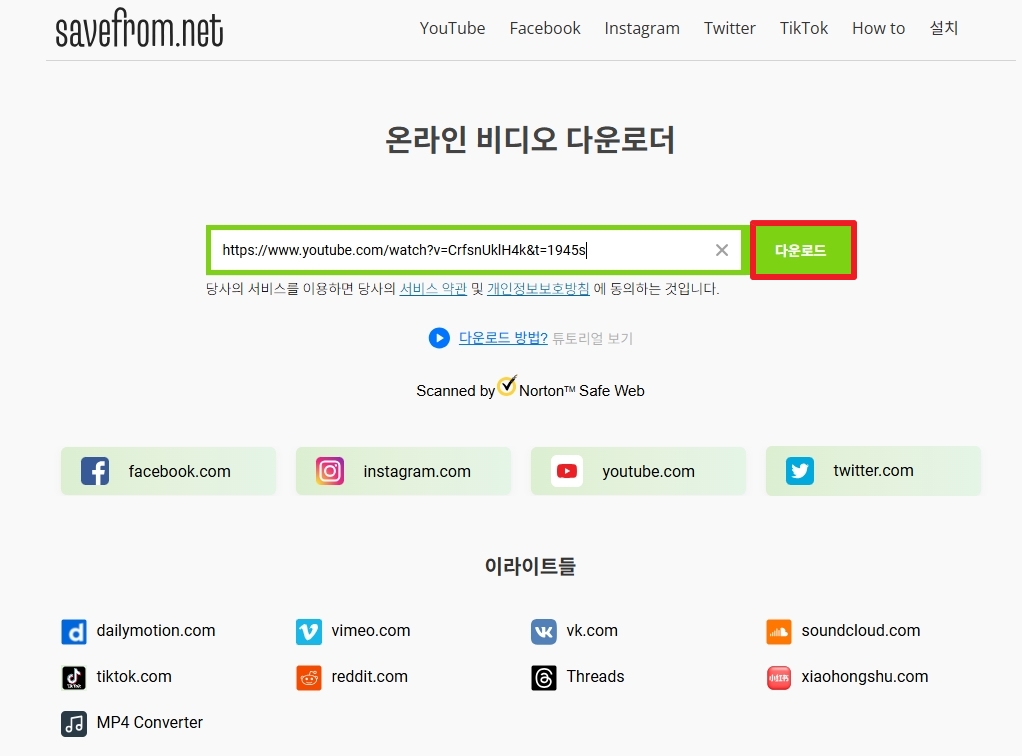Open the twitter.com card label
1022x756 pixels.
(873, 471)
